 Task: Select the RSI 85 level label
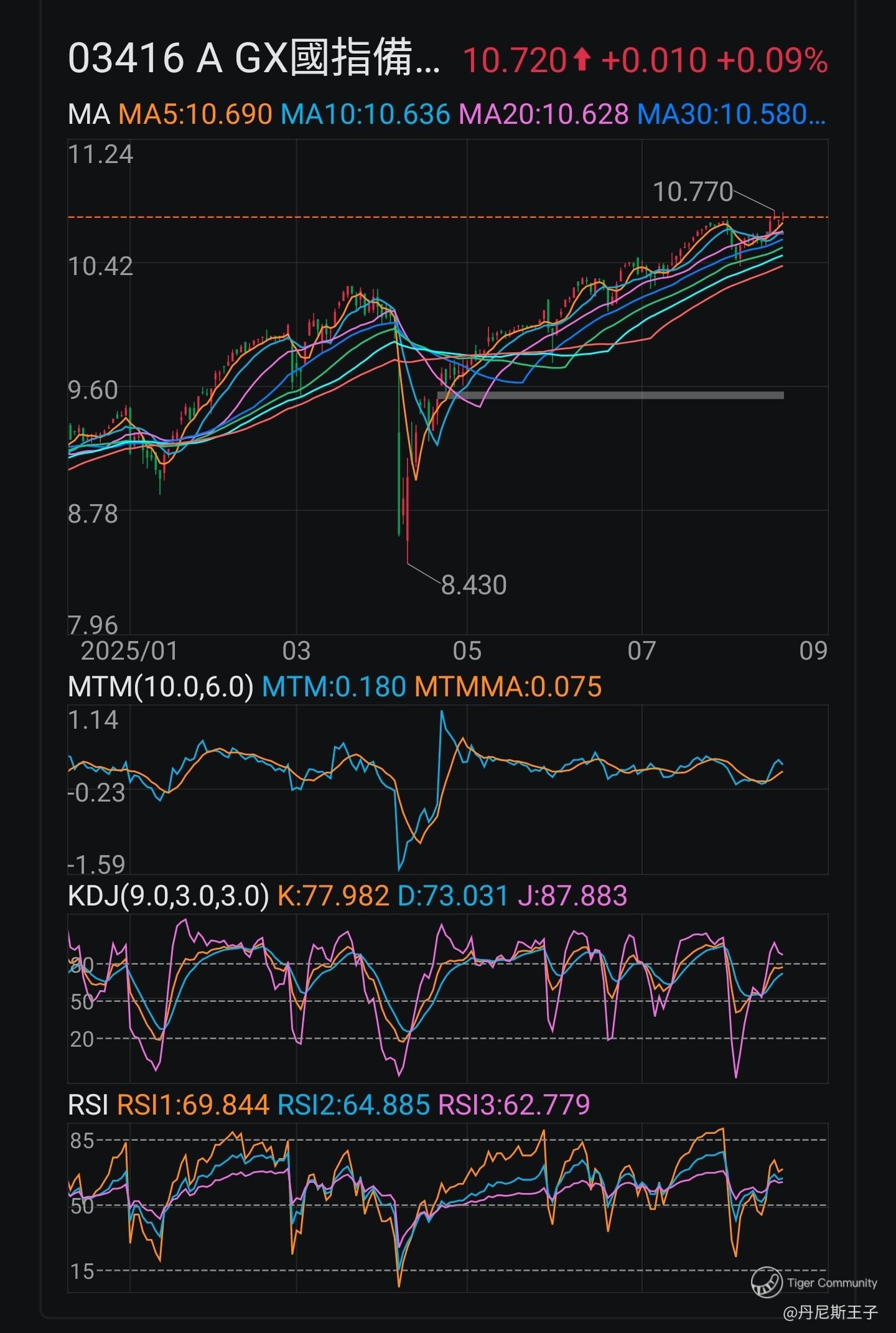[x=82, y=1141]
